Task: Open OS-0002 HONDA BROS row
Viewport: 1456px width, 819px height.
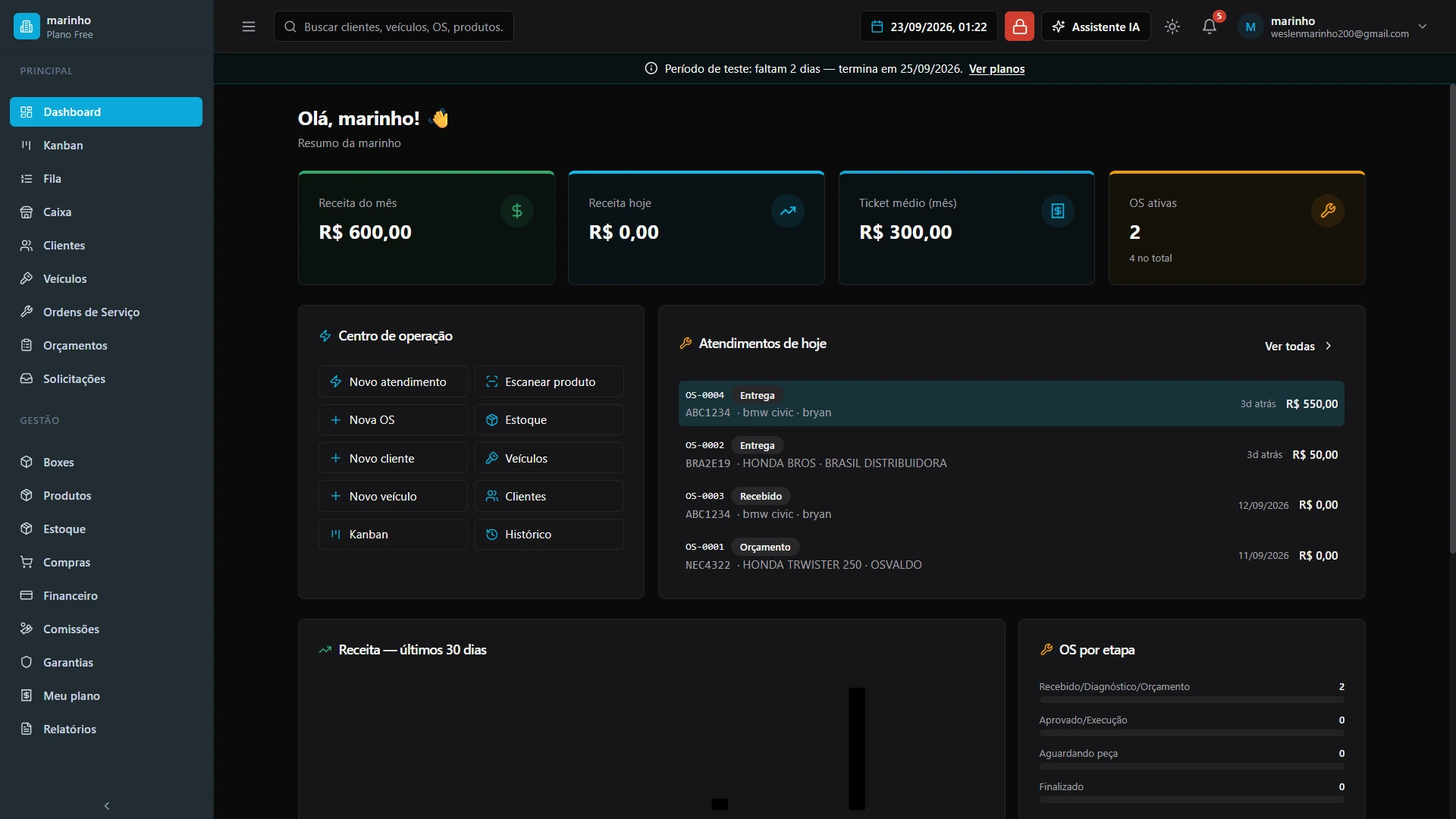Action: (1012, 454)
